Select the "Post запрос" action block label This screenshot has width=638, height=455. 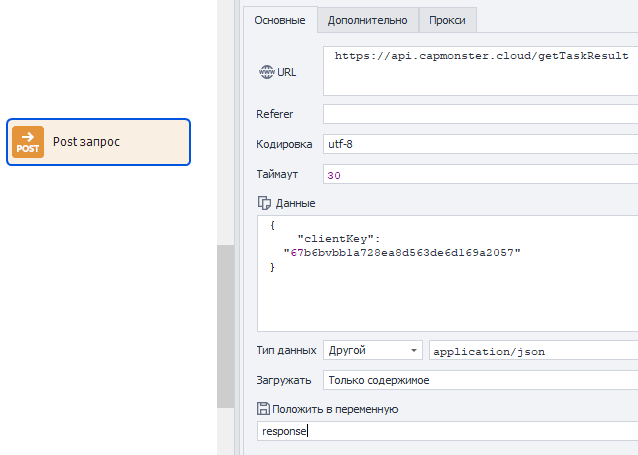coord(86,142)
